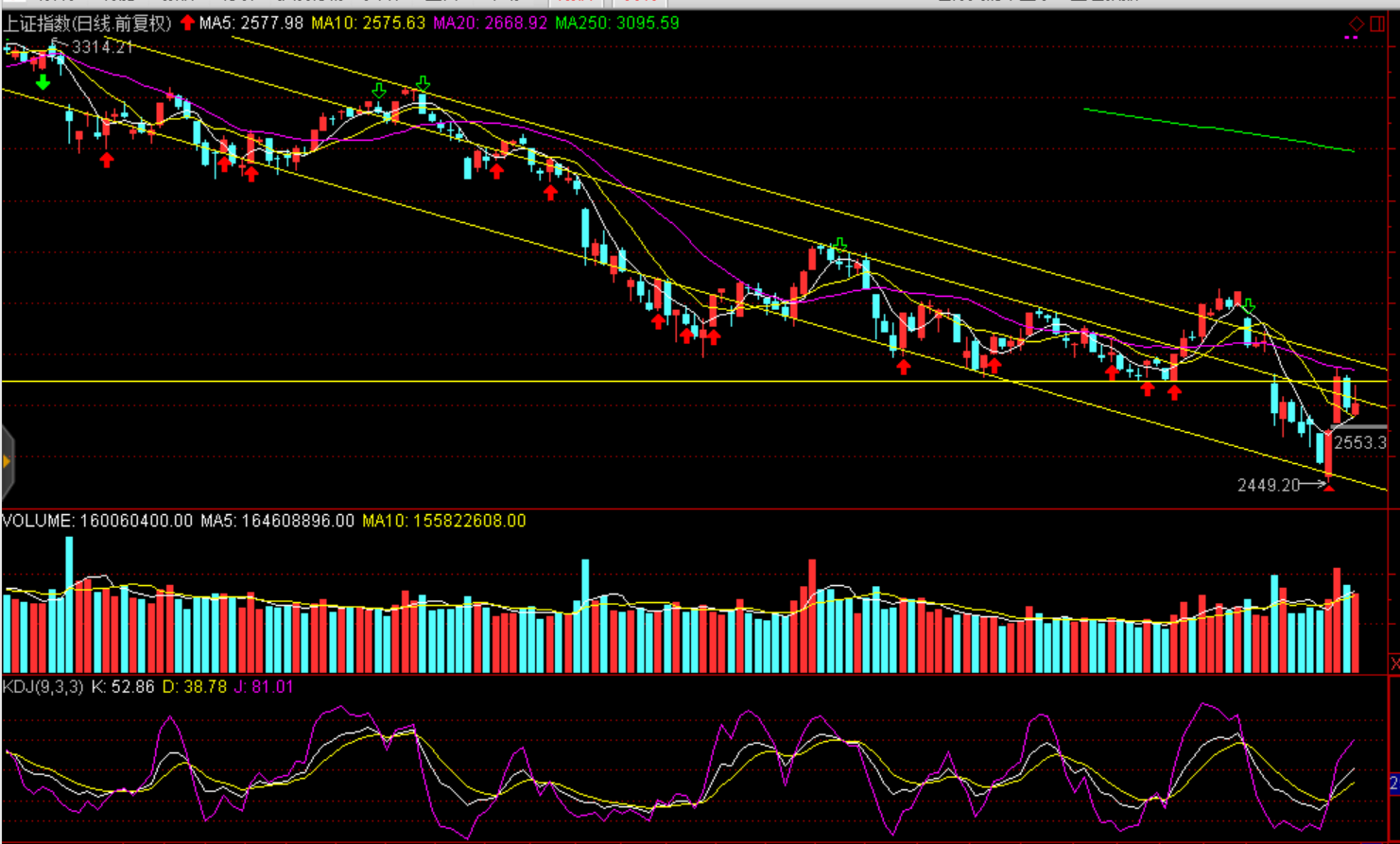The height and width of the screenshot is (844, 1400).
Task: Click the blue indicator box right of KDJ panel
Action: 1394,783
